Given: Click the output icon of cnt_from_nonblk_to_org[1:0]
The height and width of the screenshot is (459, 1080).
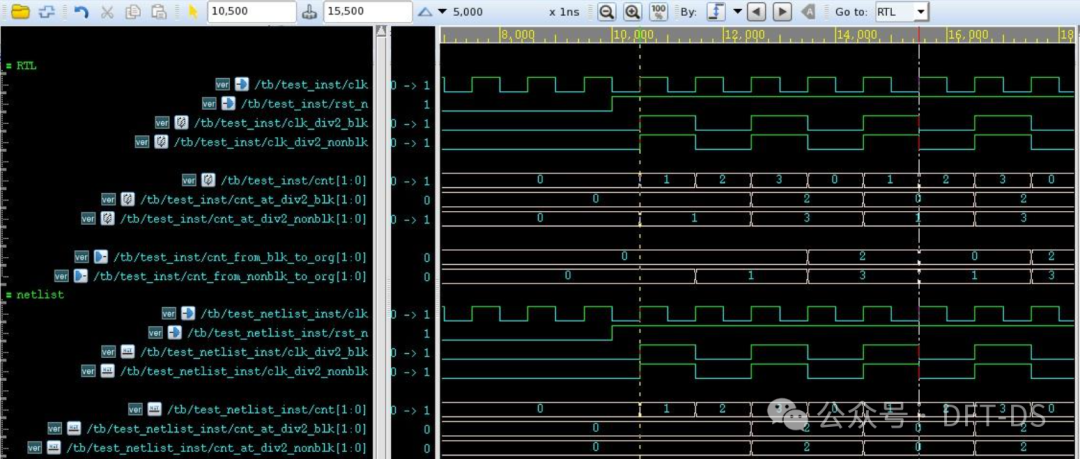Looking at the screenshot, I should (81, 276).
